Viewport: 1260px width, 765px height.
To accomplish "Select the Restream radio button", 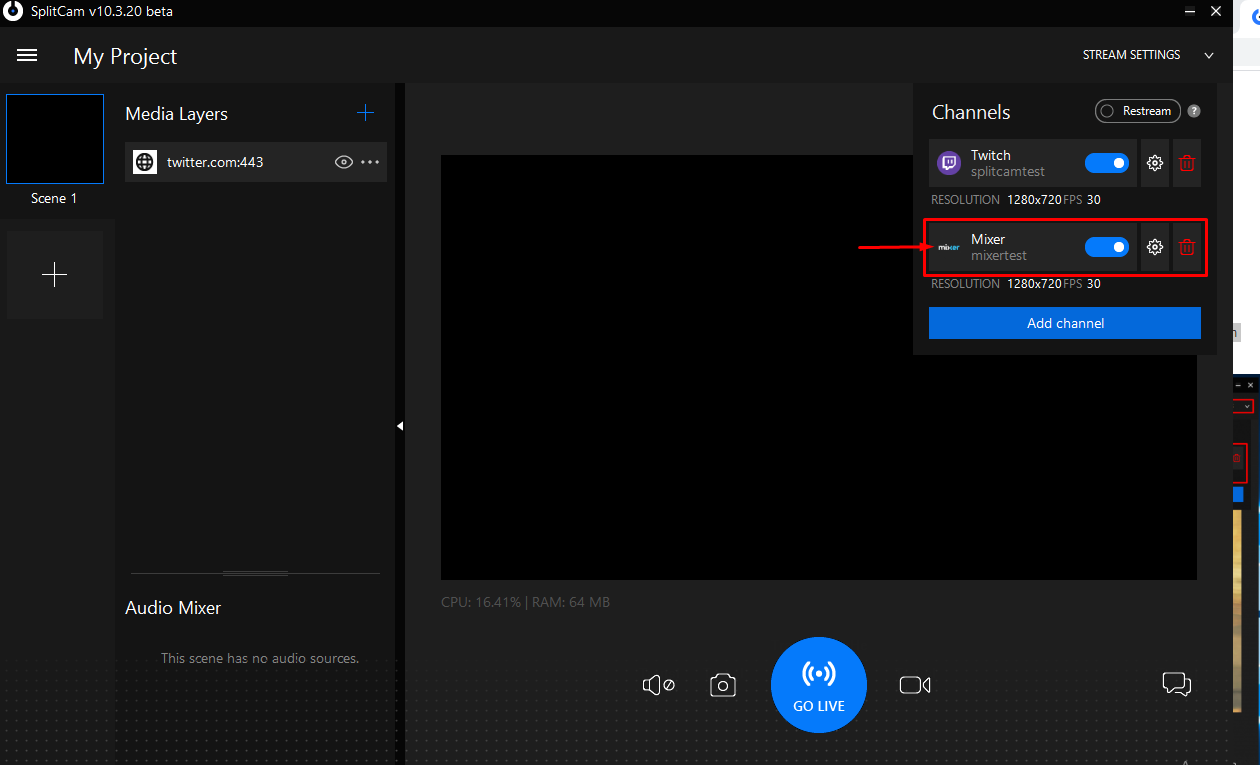I will click(x=1108, y=111).
